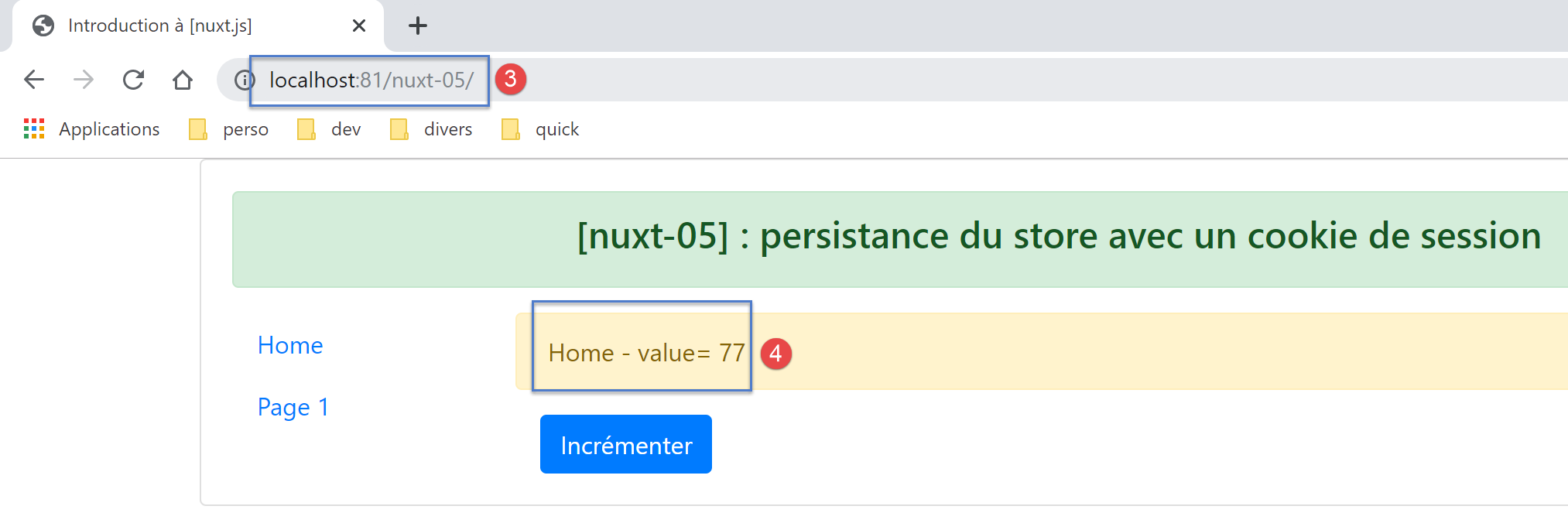Click the nuxt-05 persistance page heading
The image size is (1568, 530).
tap(1059, 236)
